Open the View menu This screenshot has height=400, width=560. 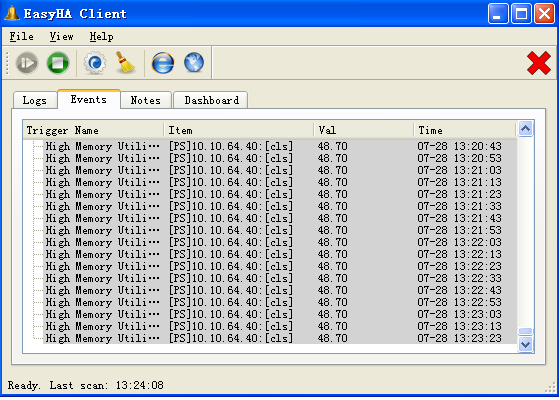tap(61, 36)
